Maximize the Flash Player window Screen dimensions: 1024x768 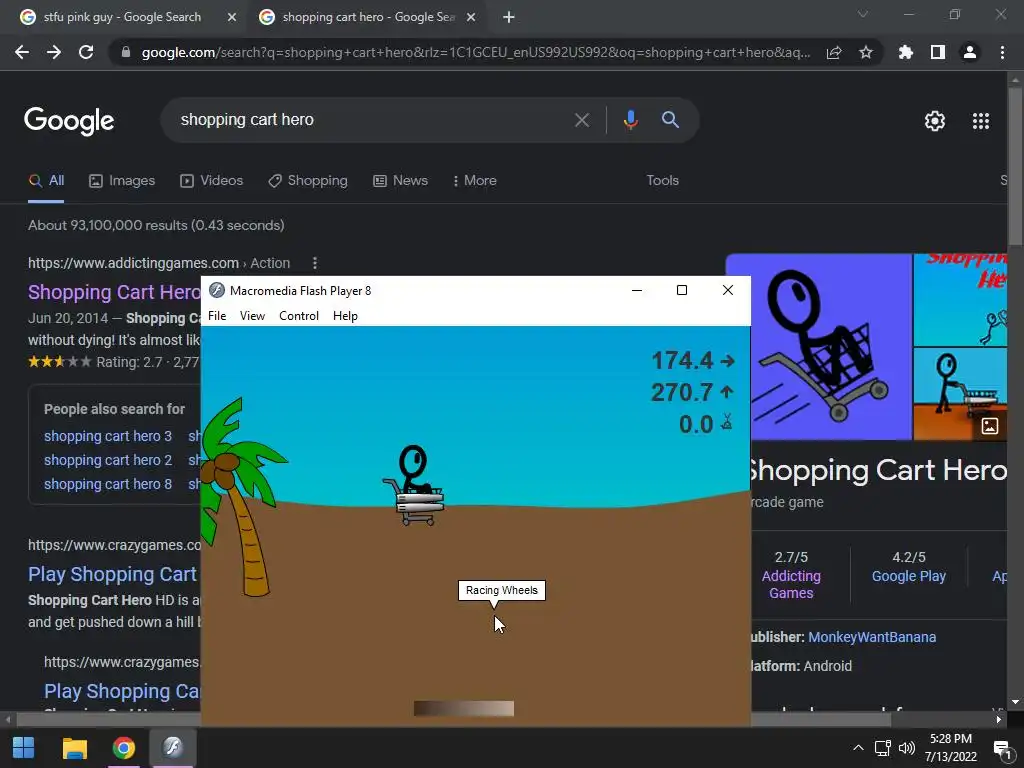click(682, 291)
